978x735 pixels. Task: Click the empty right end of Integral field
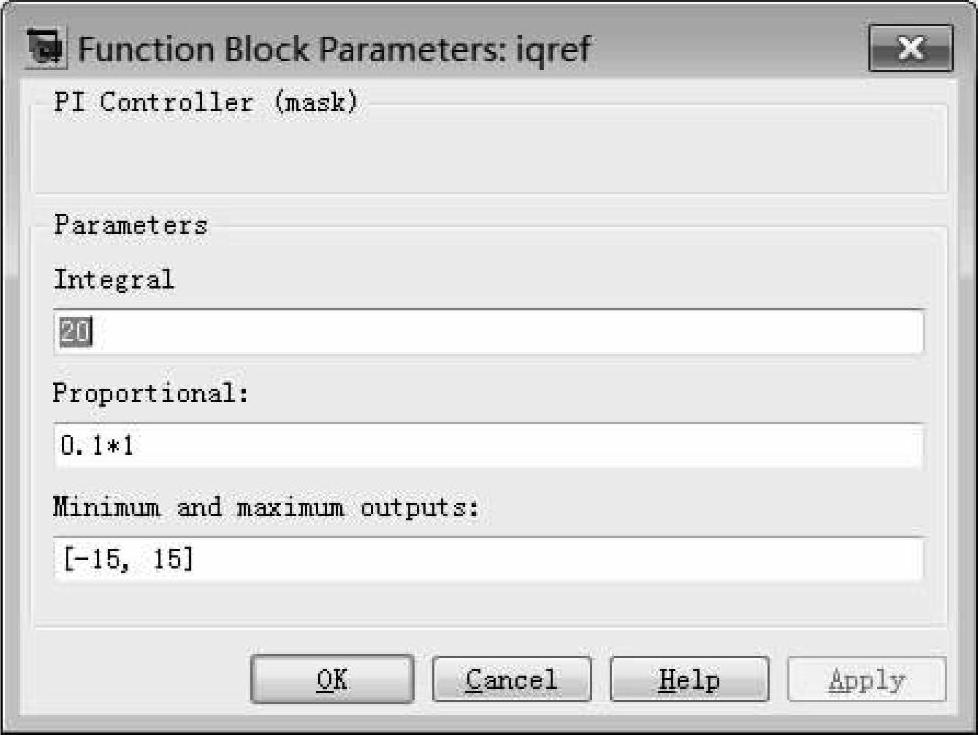click(800, 332)
